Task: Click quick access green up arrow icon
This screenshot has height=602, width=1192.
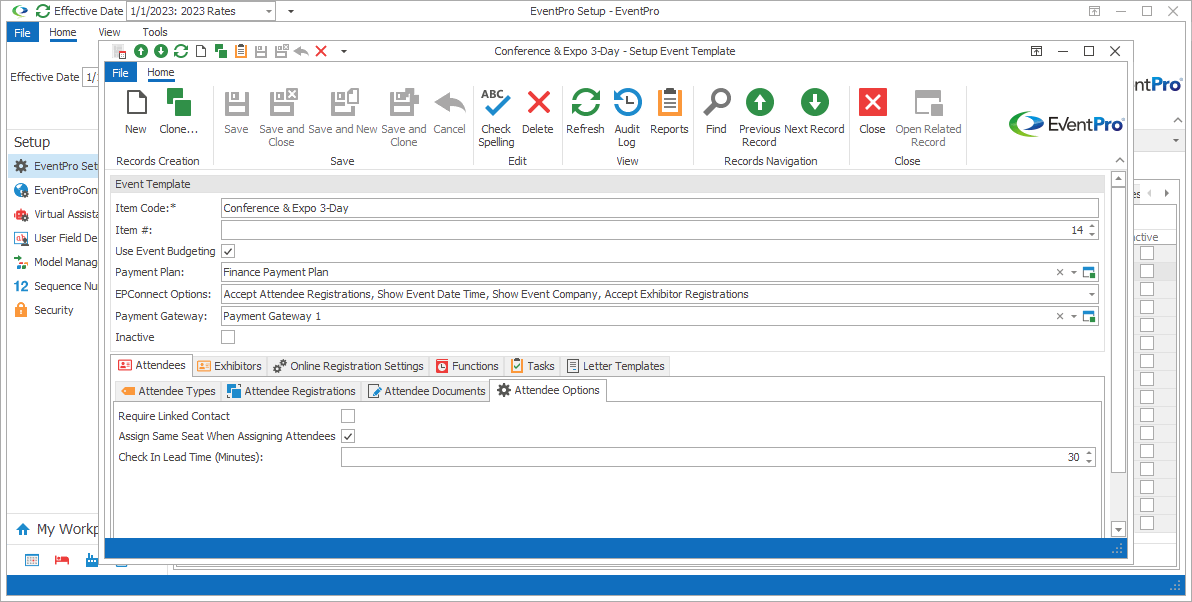Action: pos(141,51)
